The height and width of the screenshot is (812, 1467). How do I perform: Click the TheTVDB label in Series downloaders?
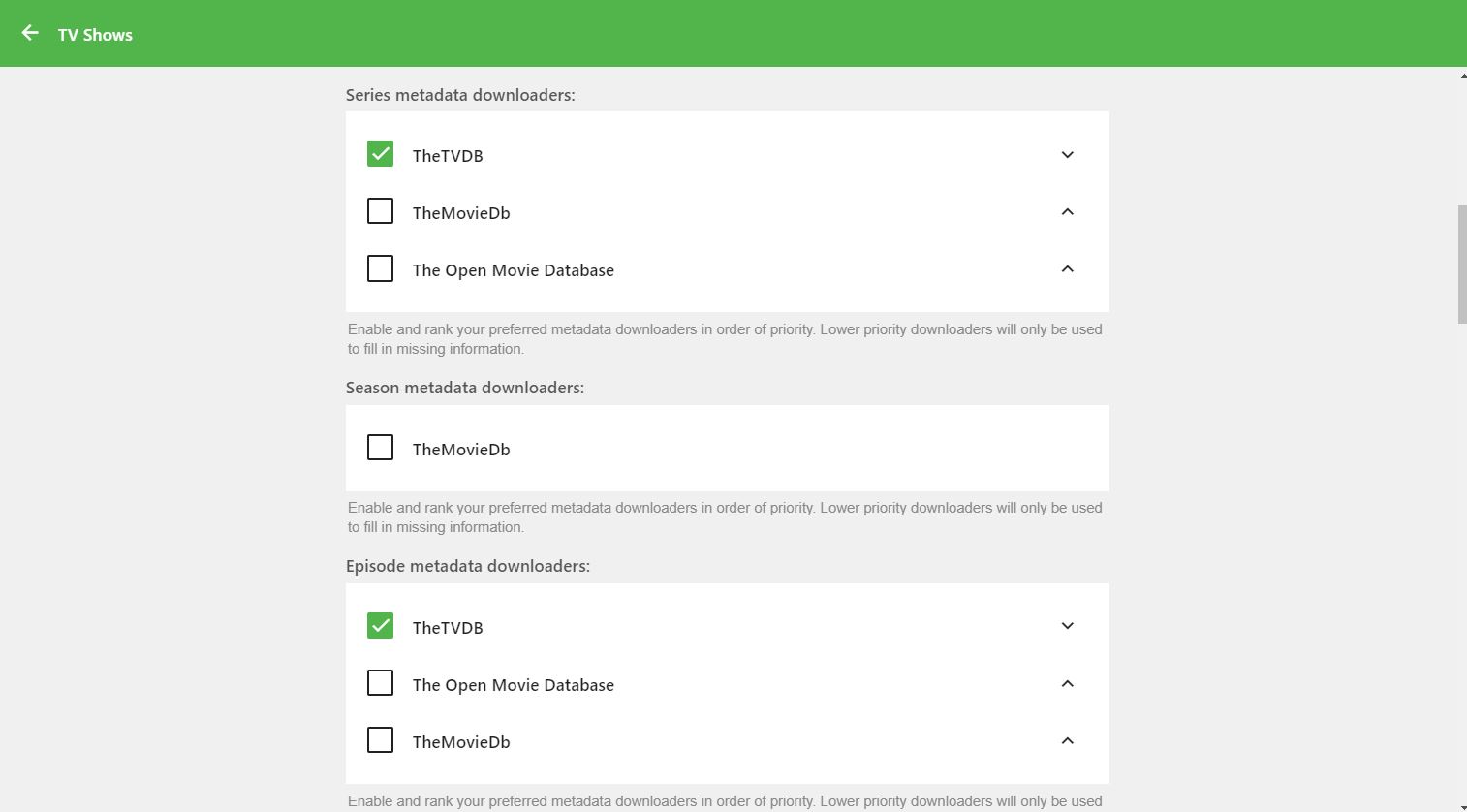[x=448, y=156]
